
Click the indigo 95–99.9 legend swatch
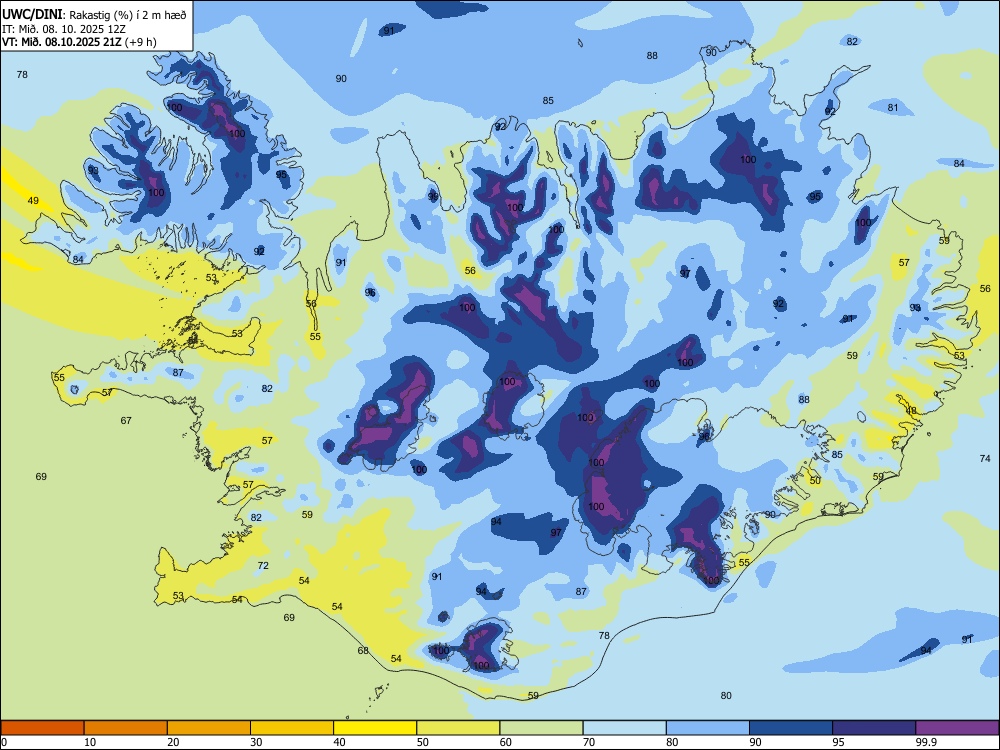tap(874, 728)
